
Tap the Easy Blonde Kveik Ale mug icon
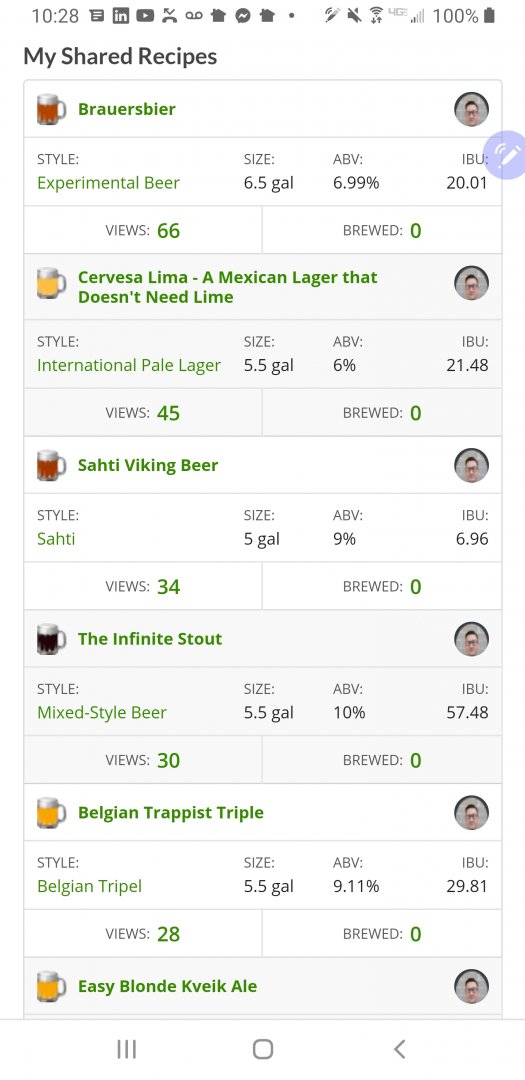click(51, 986)
